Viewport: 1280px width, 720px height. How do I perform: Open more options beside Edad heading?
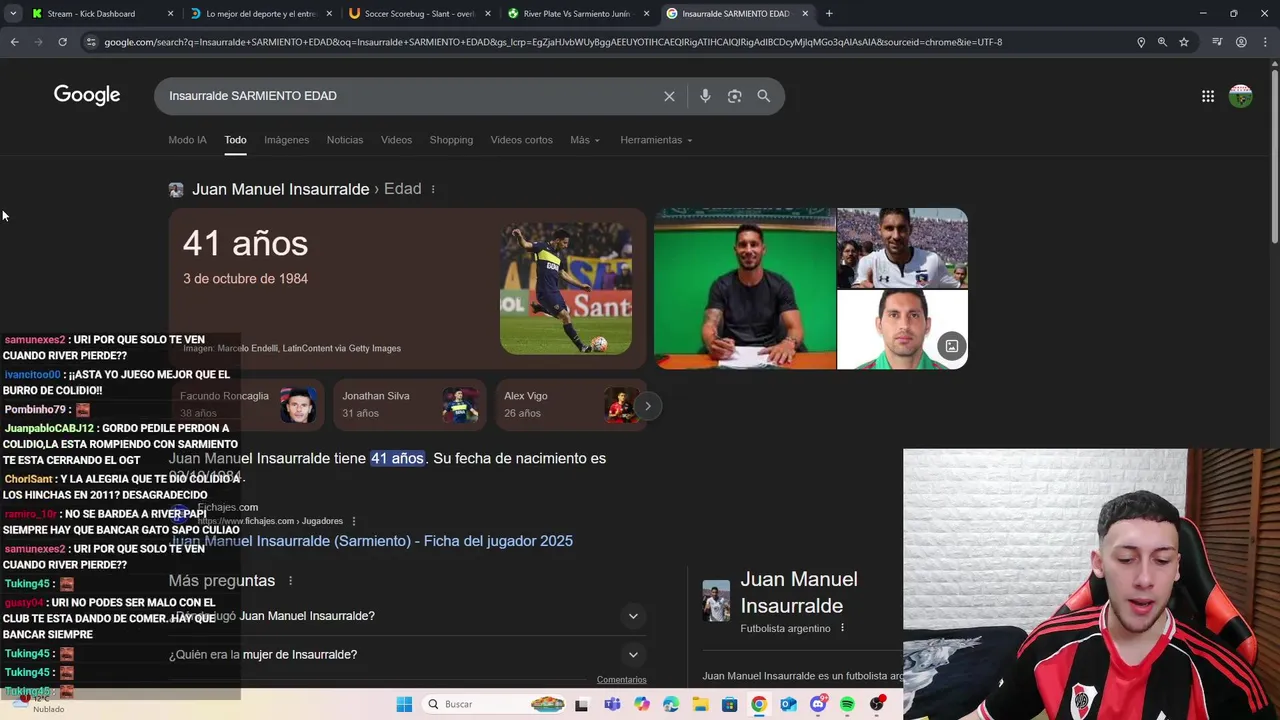433,189
